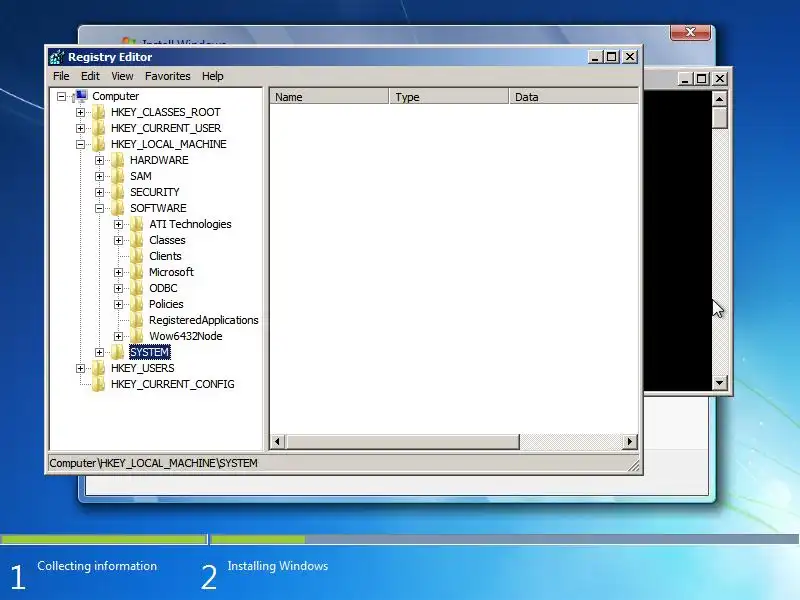Click horizontal scrollbar thumb in values pane
This screenshot has height=600, width=800.
pyautogui.click(x=403, y=442)
